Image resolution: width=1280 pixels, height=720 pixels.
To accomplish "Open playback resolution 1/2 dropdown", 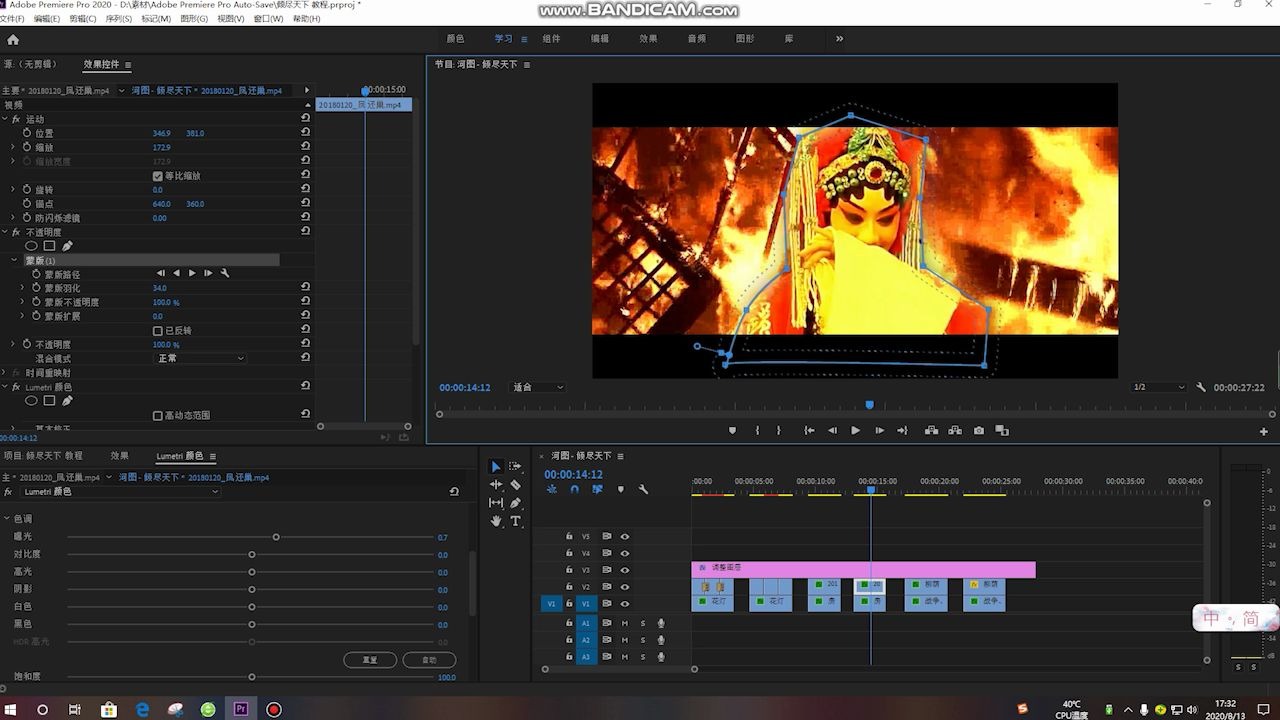I will (1158, 387).
